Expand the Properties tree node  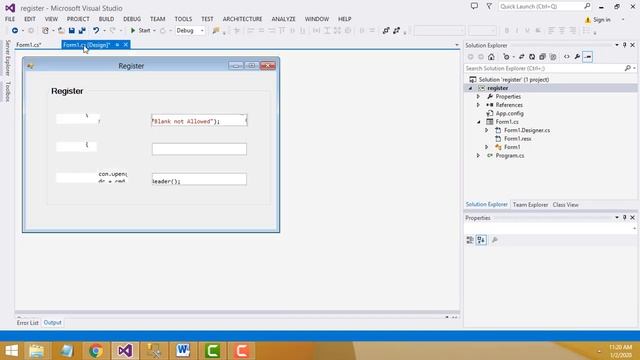(478, 97)
